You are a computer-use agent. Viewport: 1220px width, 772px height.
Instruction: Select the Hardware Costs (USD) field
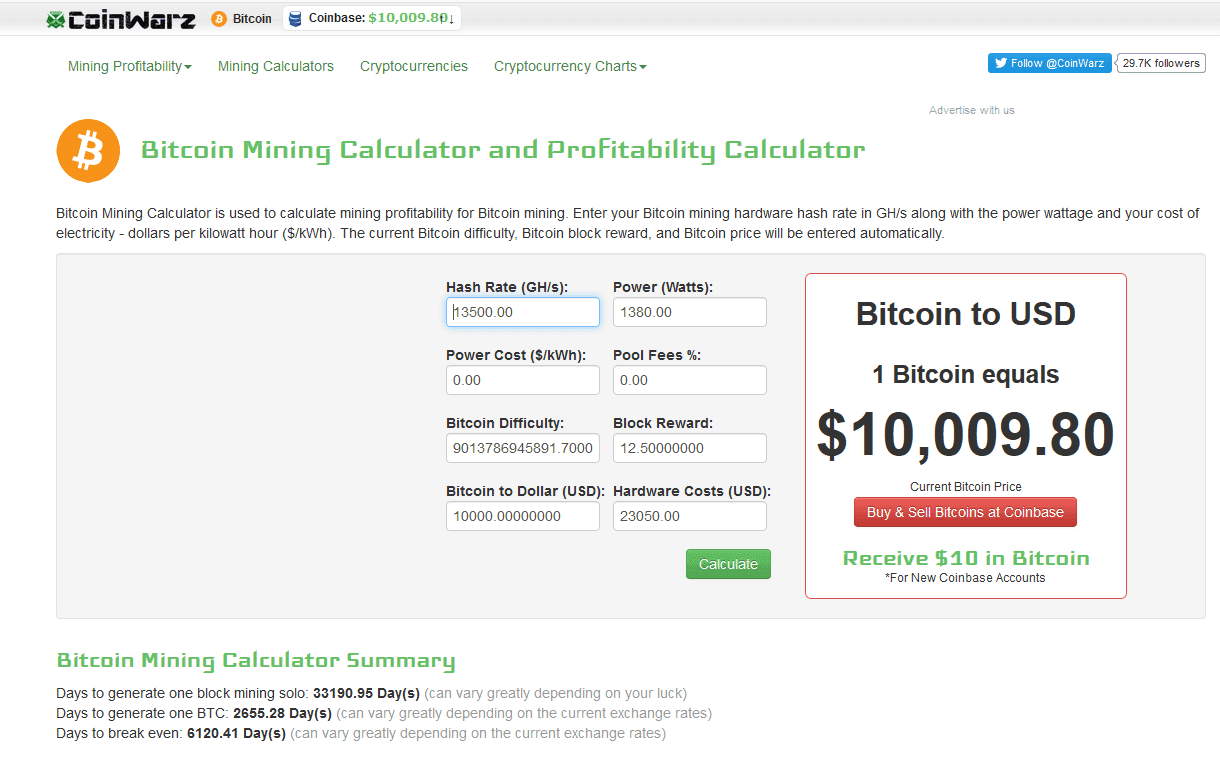tap(689, 516)
